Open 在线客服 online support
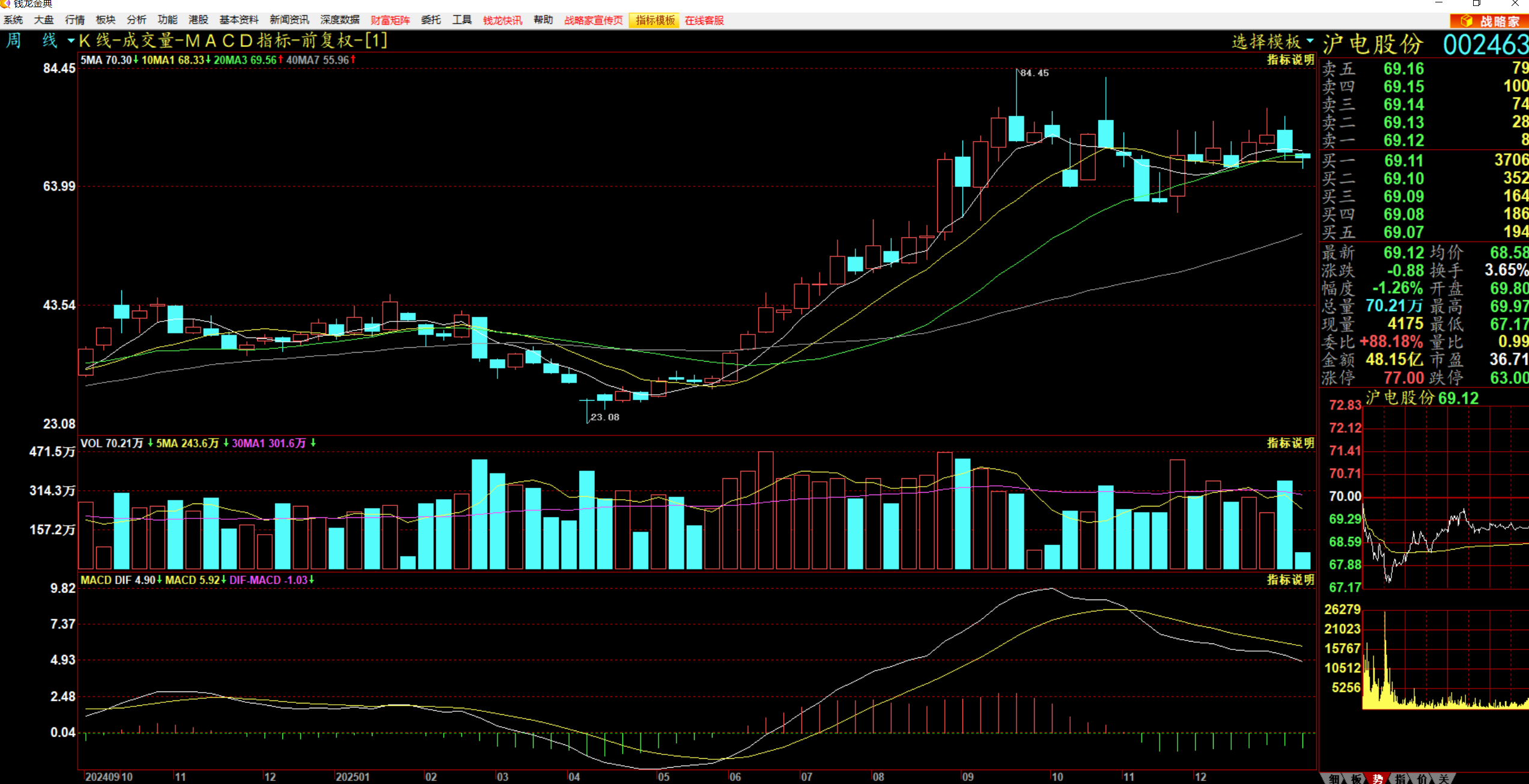 [x=704, y=20]
